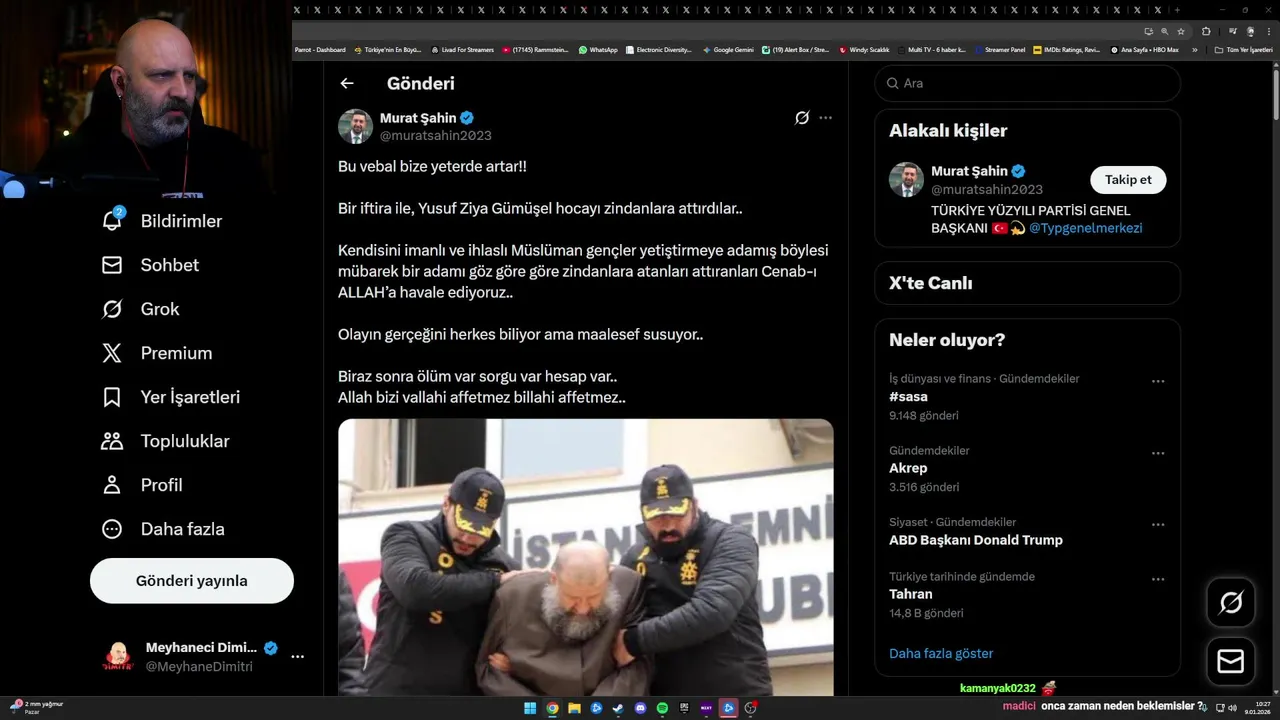Open Discord from the taskbar
The width and height of the screenshot is (1280, 720).
(641, 708)
